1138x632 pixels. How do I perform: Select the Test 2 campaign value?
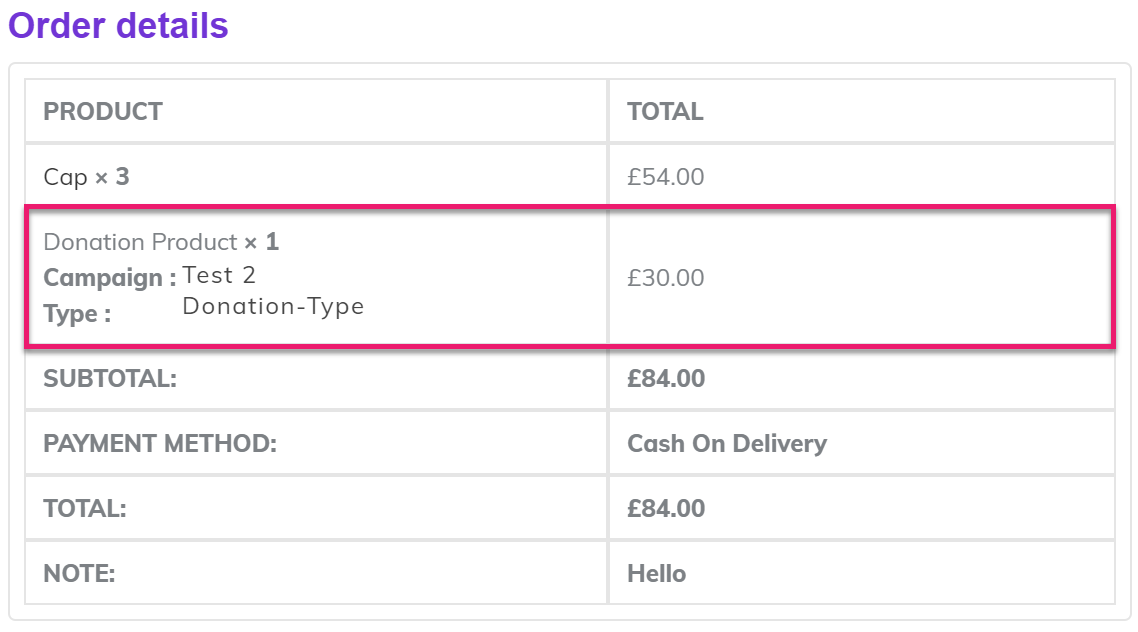click(219, 275)
